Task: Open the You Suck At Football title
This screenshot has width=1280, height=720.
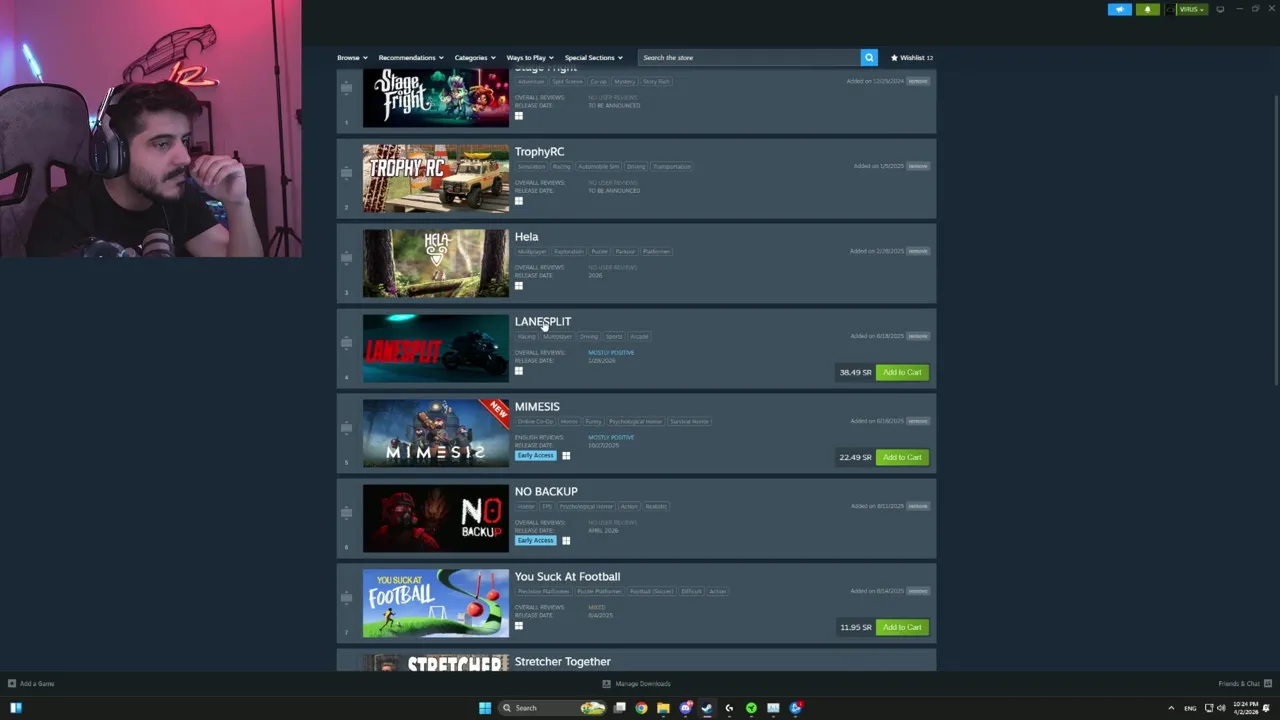Action: point(567,577)
